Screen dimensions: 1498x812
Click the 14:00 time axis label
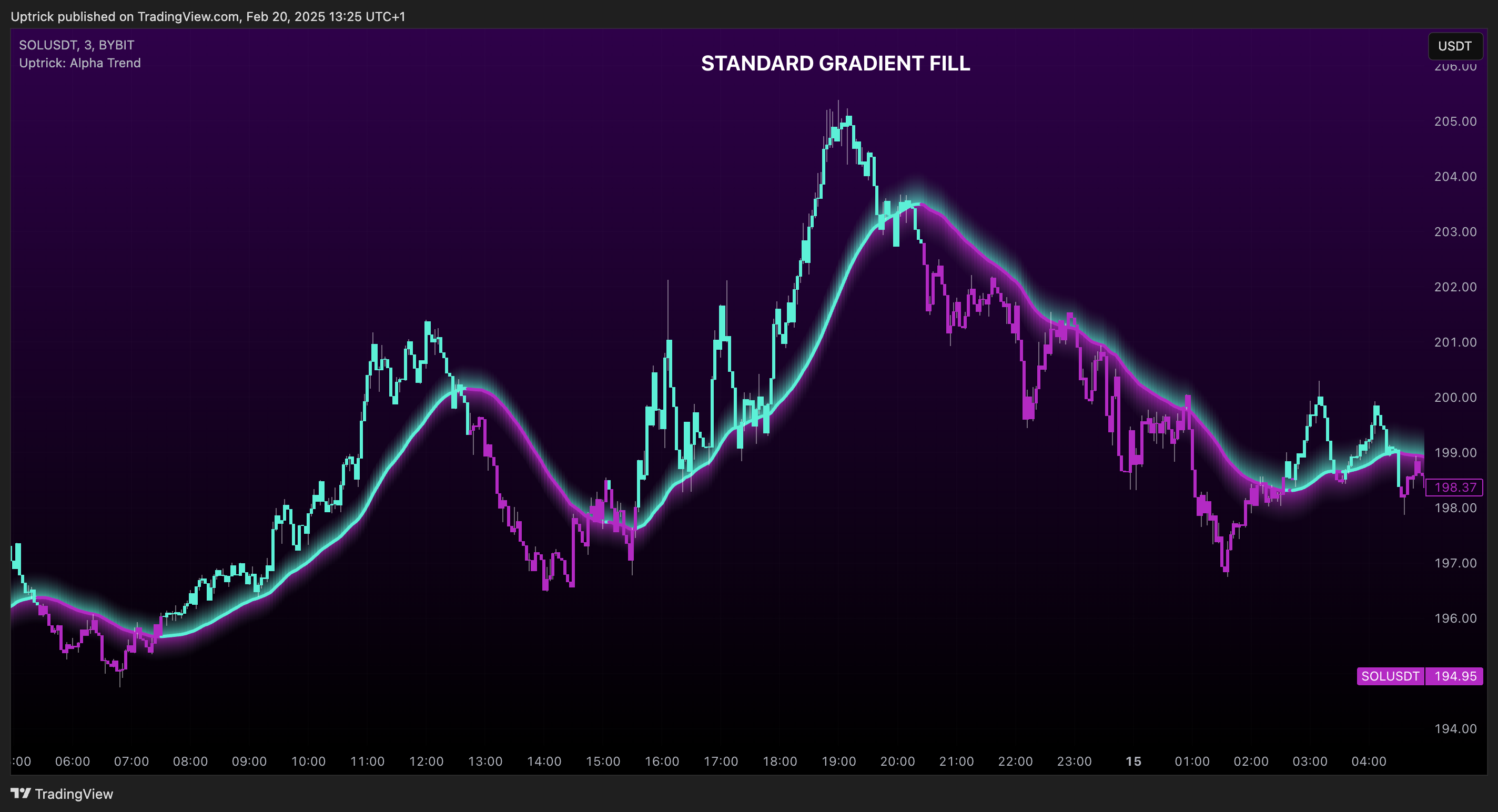(544, 762)
